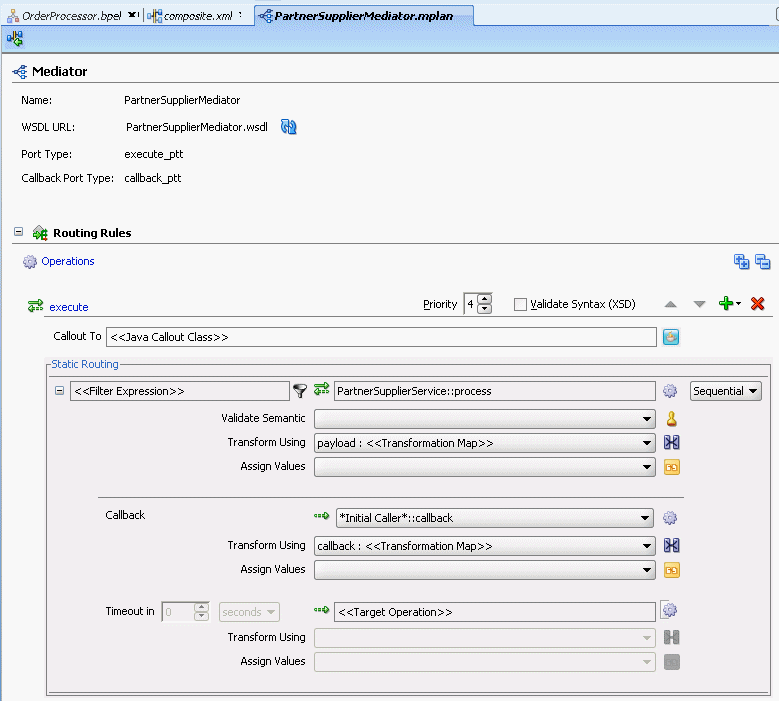779x701 pixels.
Task: Collapse the Routing Rules section
Action: (18, 232)
